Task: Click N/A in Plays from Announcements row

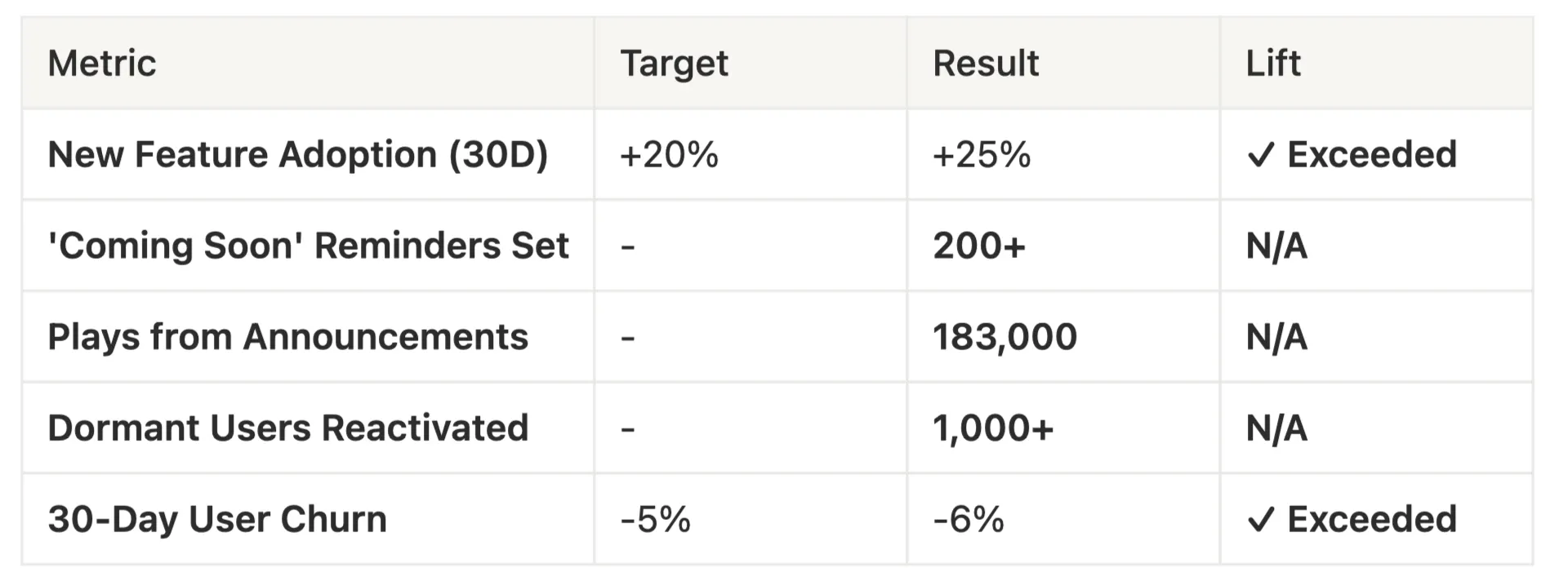Action: (x=1276, y=337)
